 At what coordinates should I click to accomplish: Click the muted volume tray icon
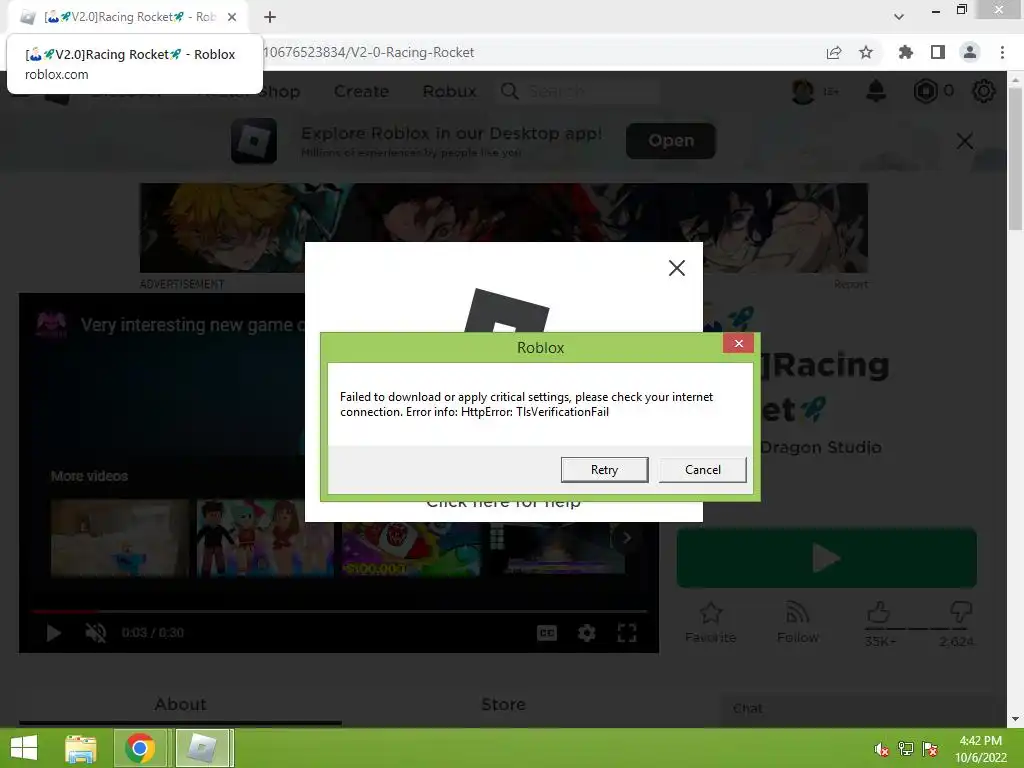click(x=882, y=749)
